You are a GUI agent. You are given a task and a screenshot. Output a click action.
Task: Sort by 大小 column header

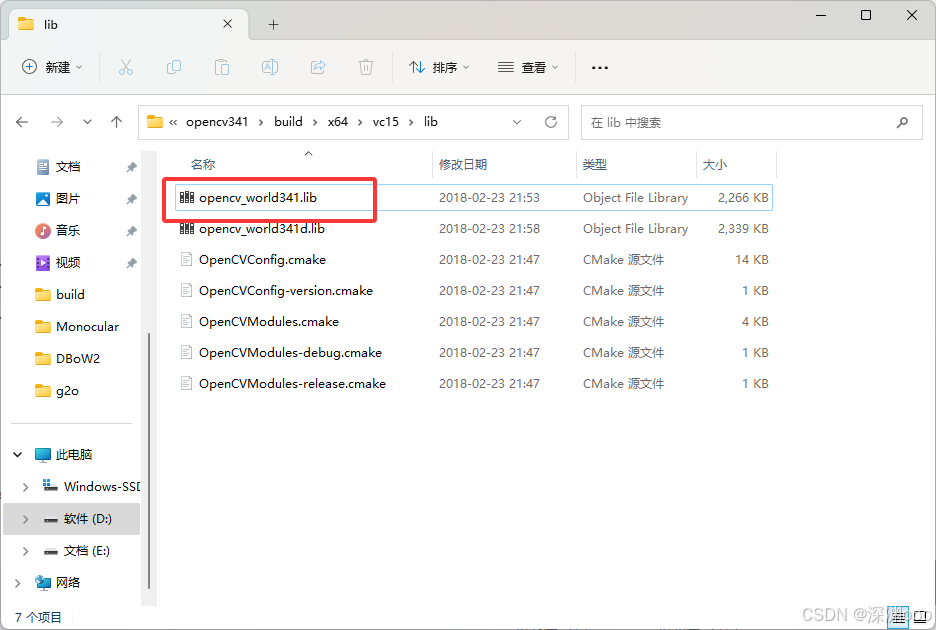pyautogui.click(x=737, y=164)
